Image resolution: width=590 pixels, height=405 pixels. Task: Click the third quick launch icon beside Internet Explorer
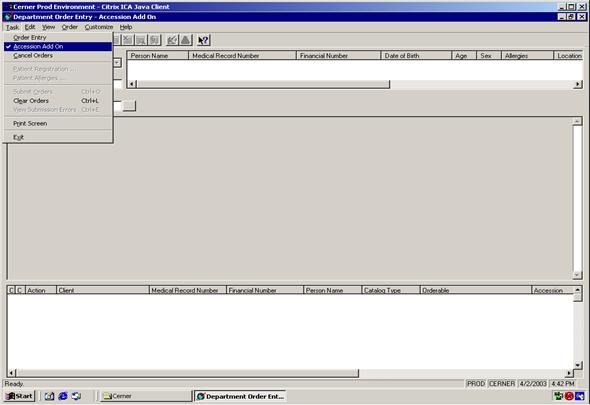(x=76, y=396)
